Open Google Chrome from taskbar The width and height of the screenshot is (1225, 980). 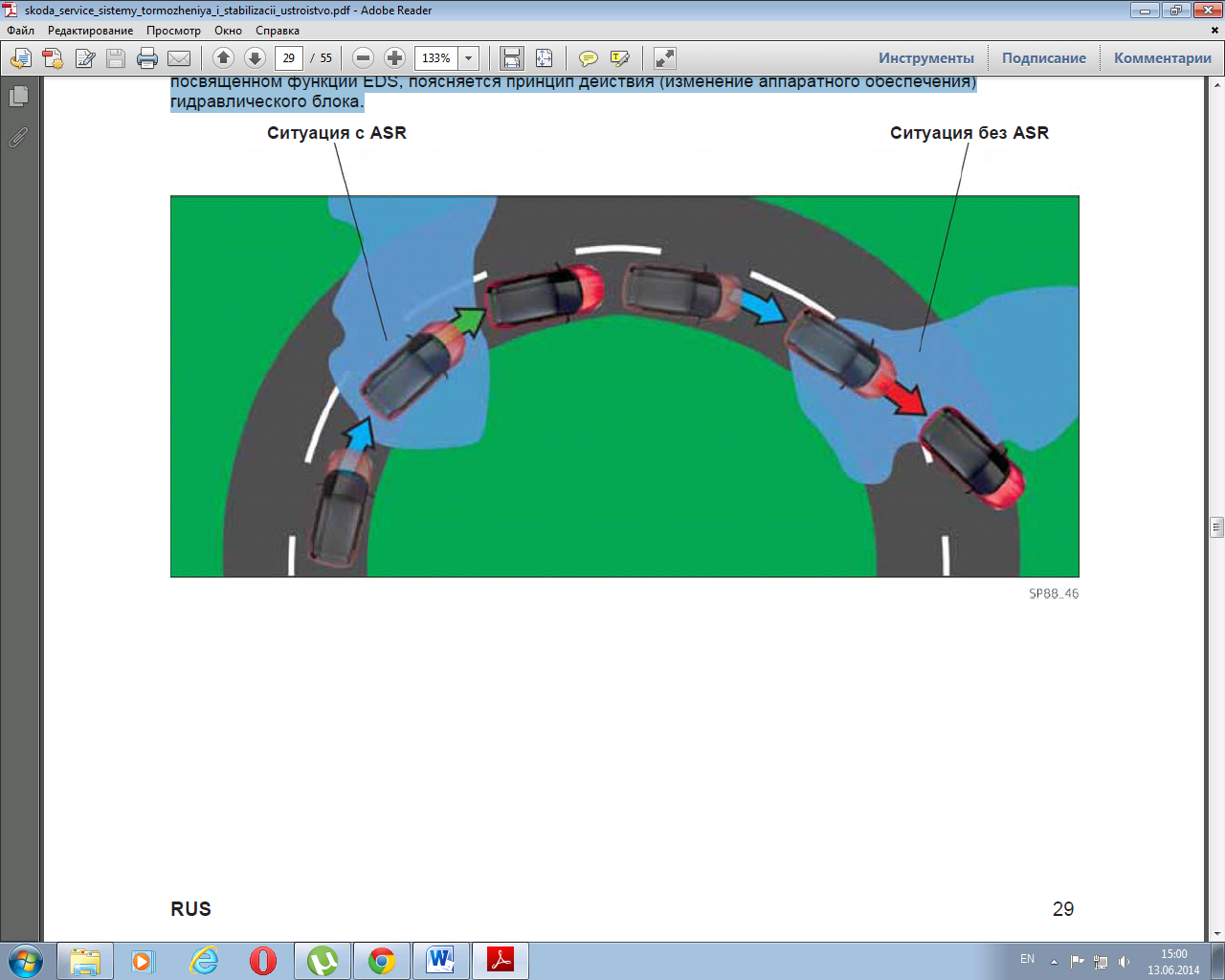point(382,961)
